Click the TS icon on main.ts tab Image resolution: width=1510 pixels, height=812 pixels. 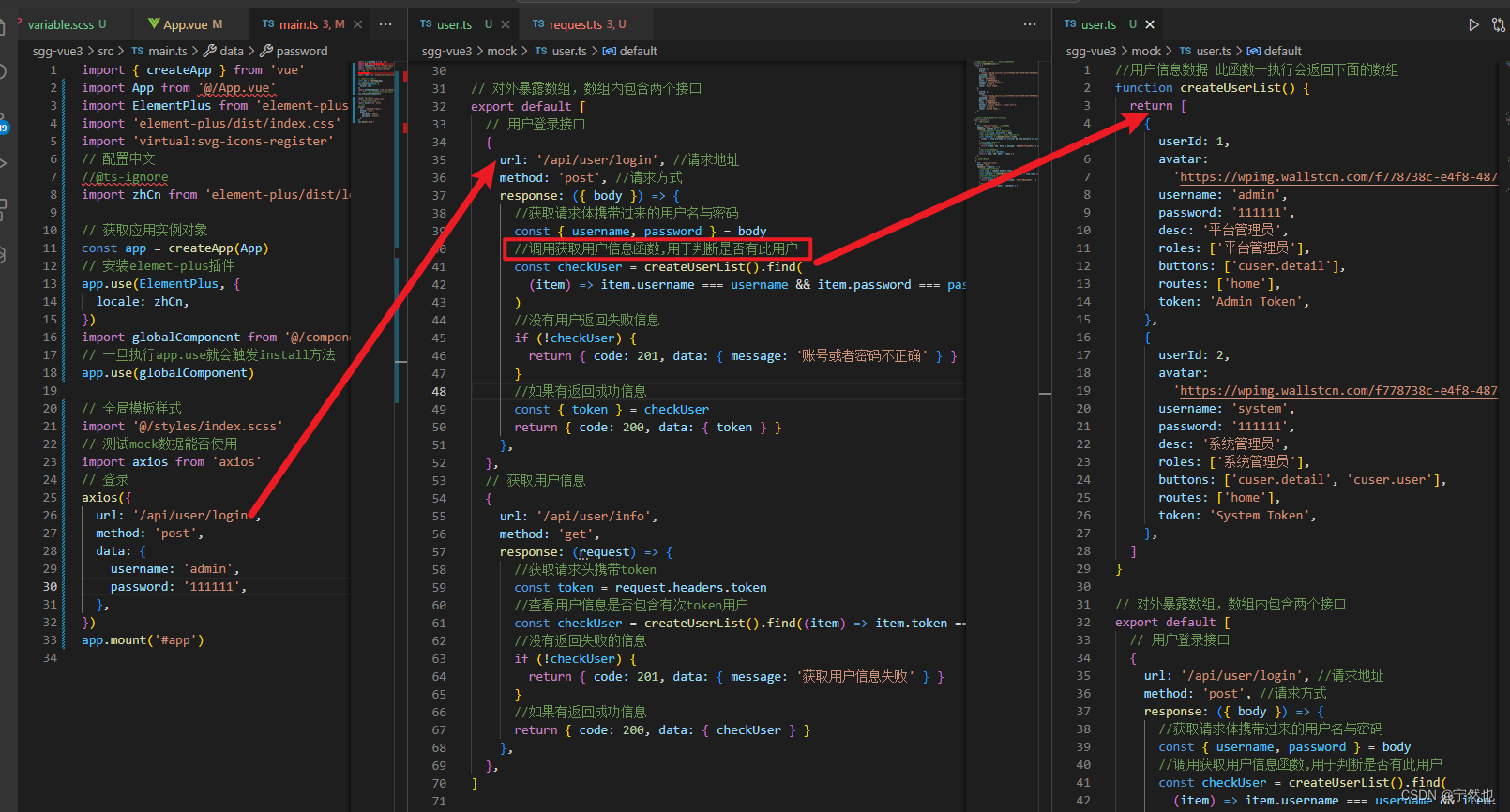(x=268, y=24)
